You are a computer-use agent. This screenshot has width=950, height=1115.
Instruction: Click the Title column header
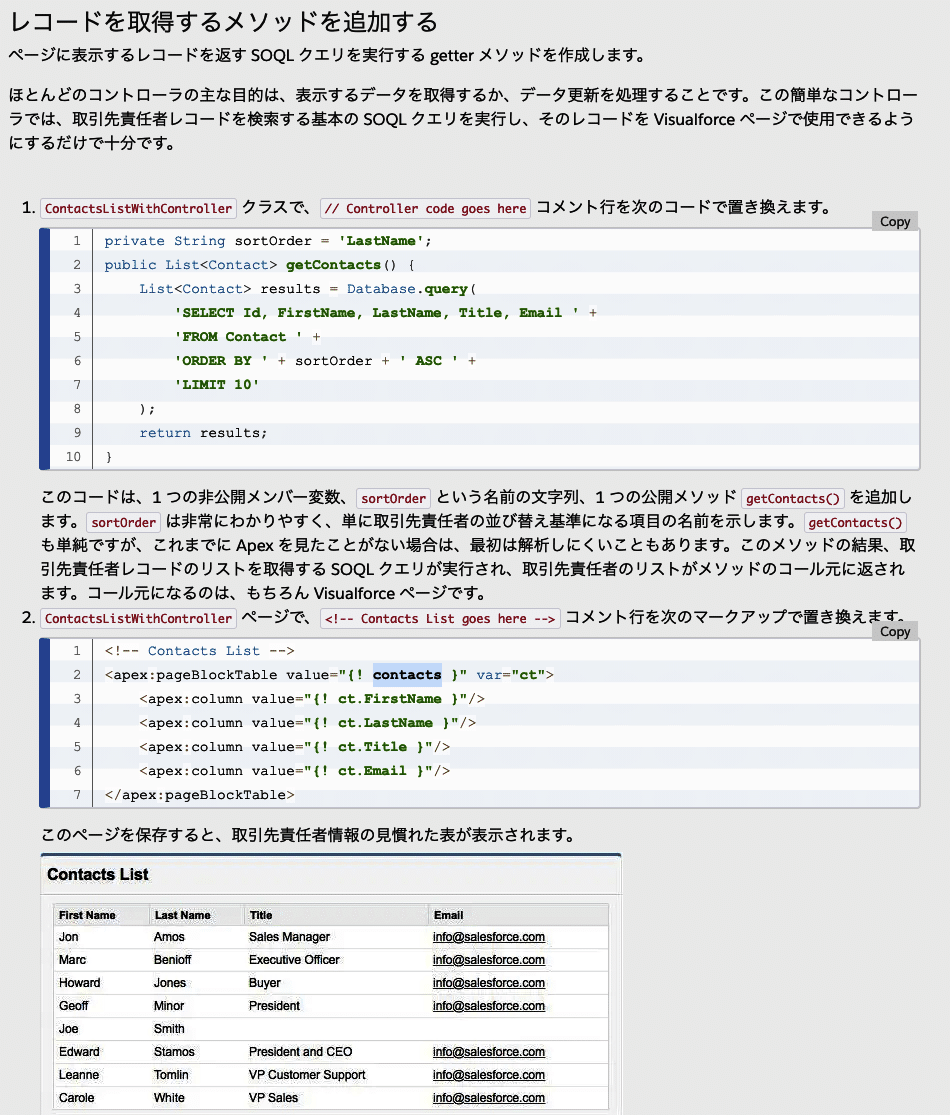pos(260,915)
